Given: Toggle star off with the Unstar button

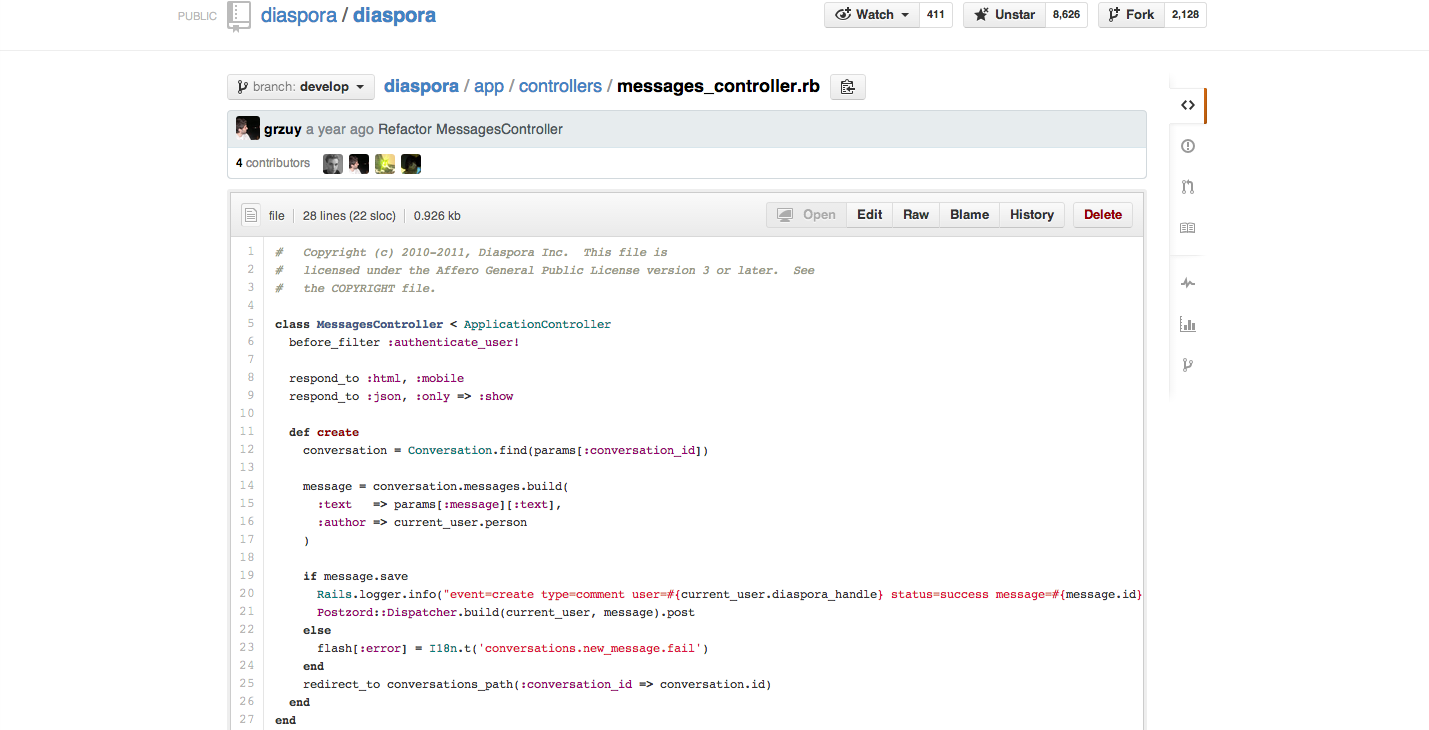Looking at the screenshot, I should 1003,14.
